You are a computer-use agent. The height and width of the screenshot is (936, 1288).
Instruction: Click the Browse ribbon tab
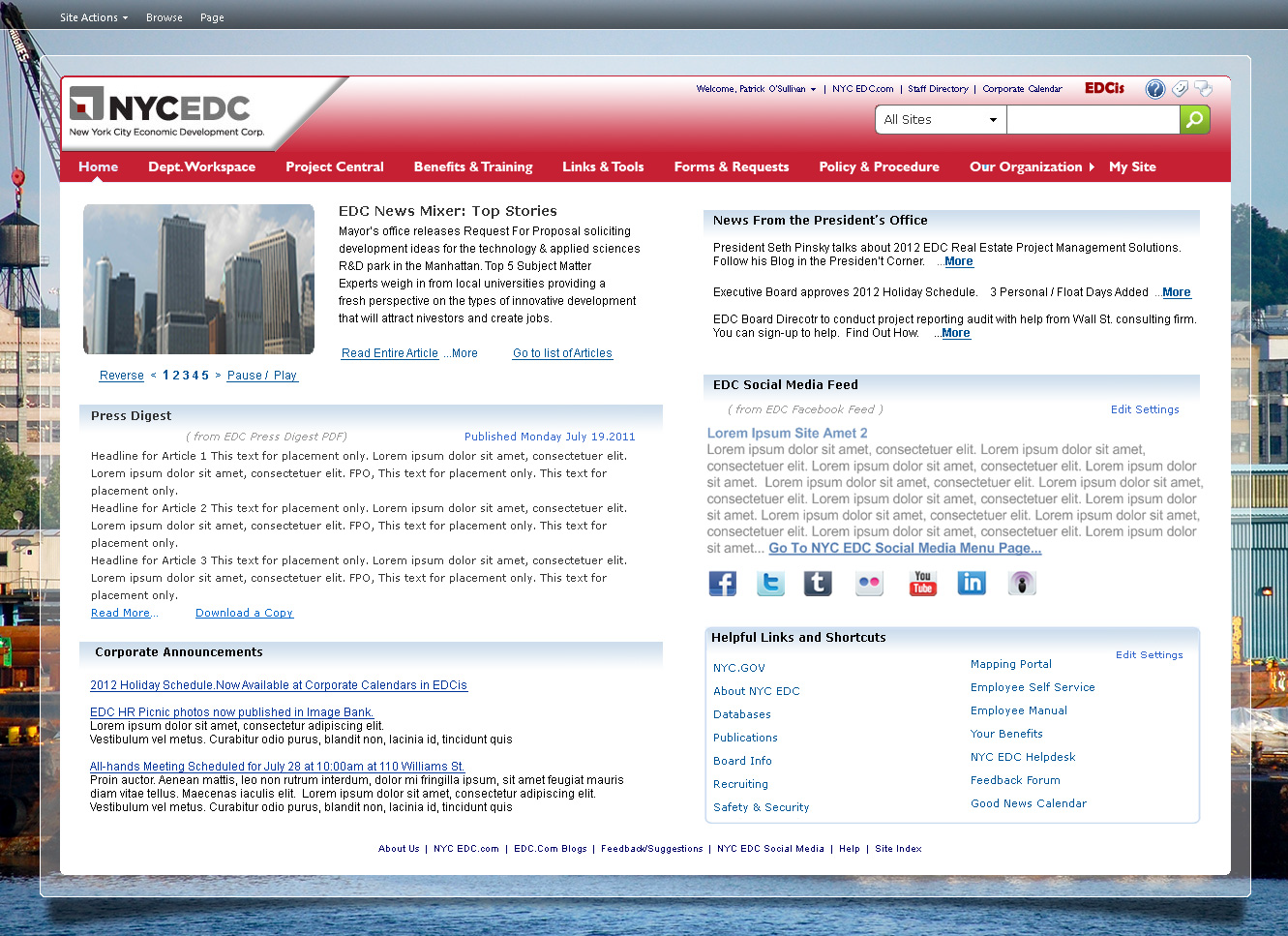165,17
